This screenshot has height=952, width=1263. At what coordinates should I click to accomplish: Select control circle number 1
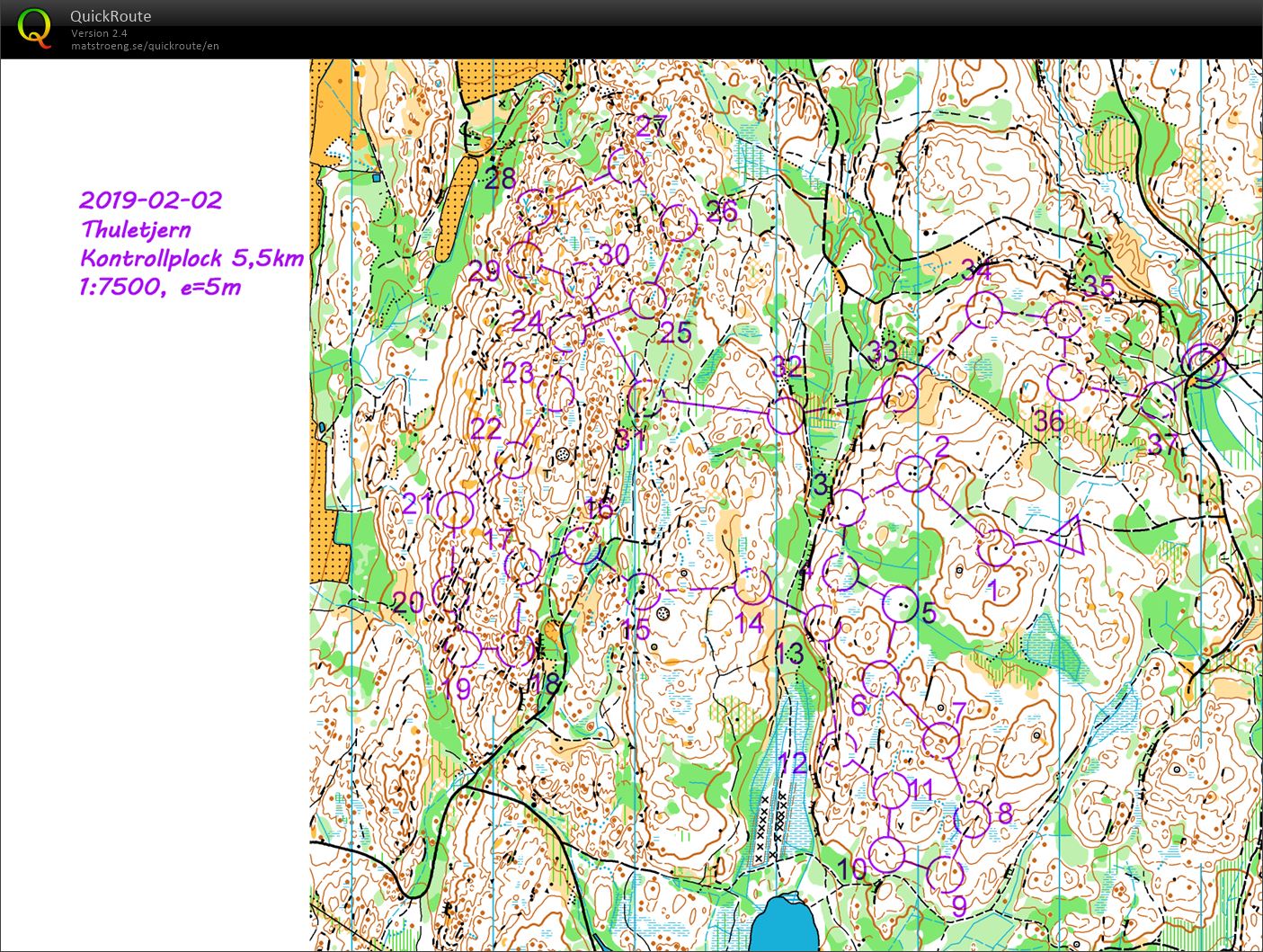(996, 547)
